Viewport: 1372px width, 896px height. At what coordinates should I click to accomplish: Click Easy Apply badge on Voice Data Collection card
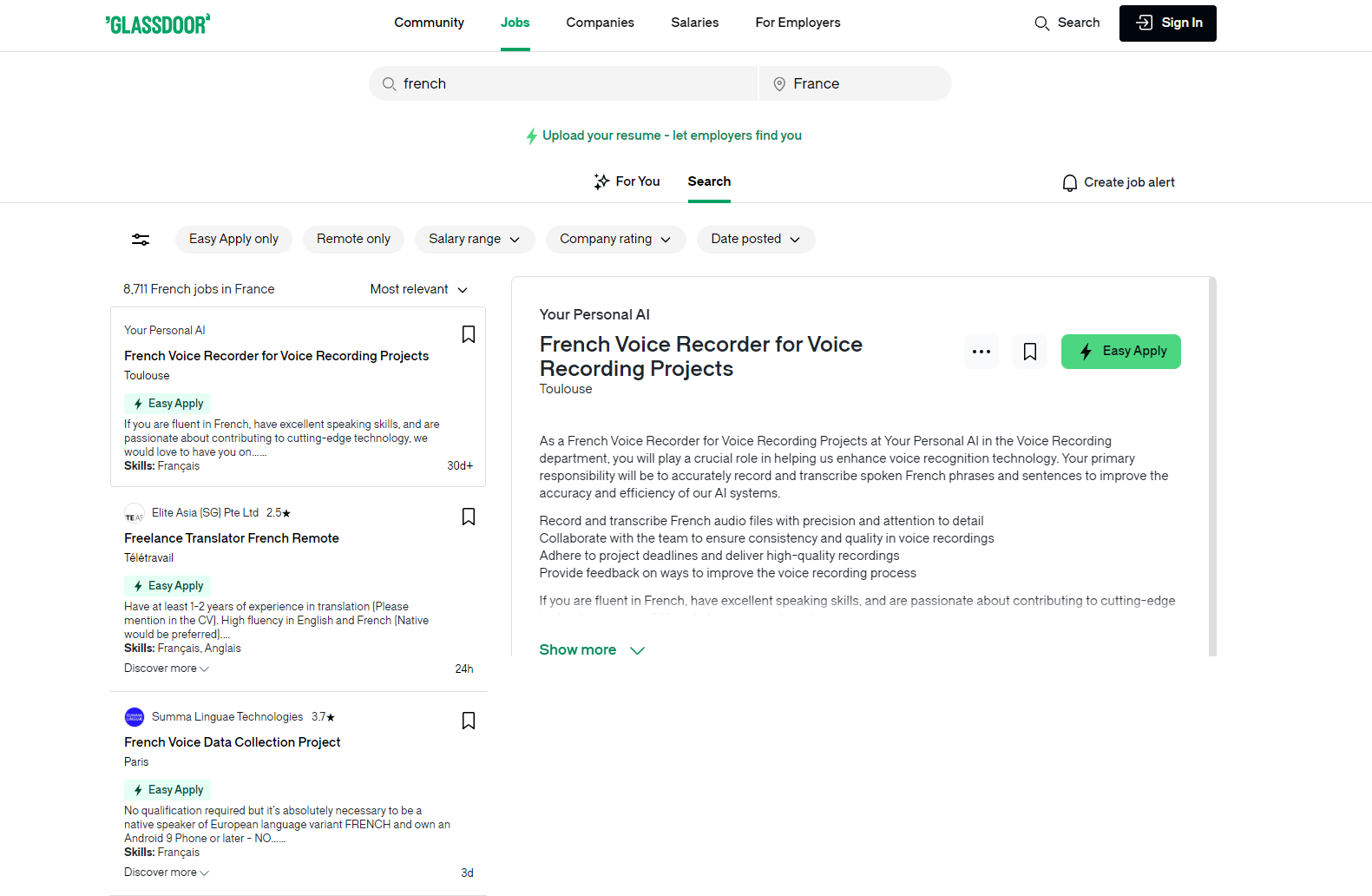point(168,790)
